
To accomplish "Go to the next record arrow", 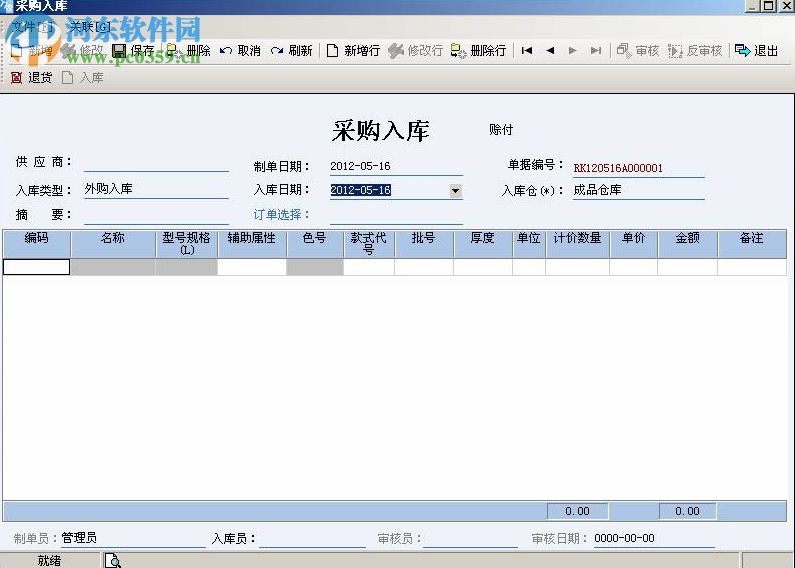I will pyautogui.click(x=572, y=50).
